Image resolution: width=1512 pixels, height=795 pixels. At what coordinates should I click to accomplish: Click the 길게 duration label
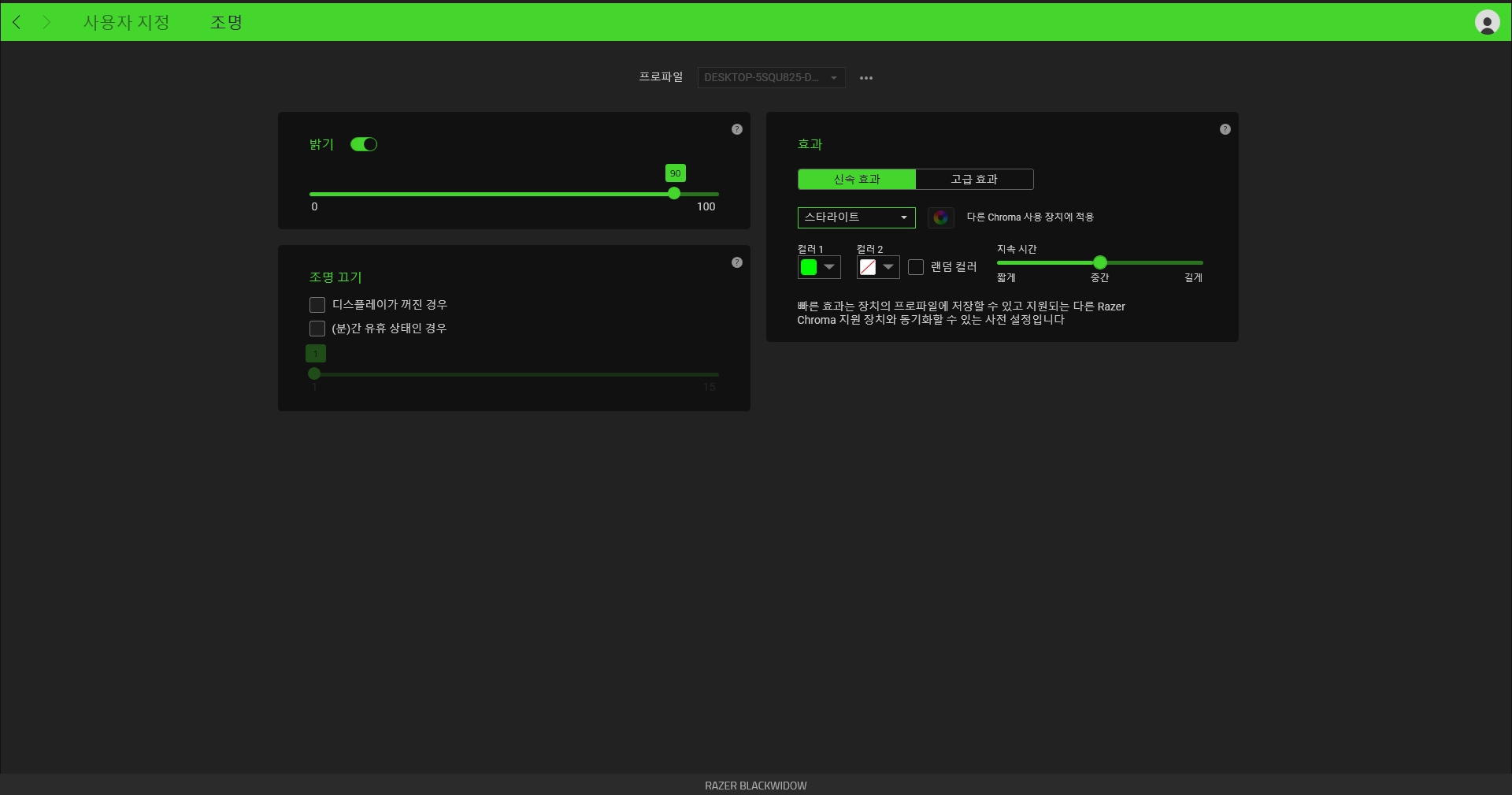[x=1193, y=277]
